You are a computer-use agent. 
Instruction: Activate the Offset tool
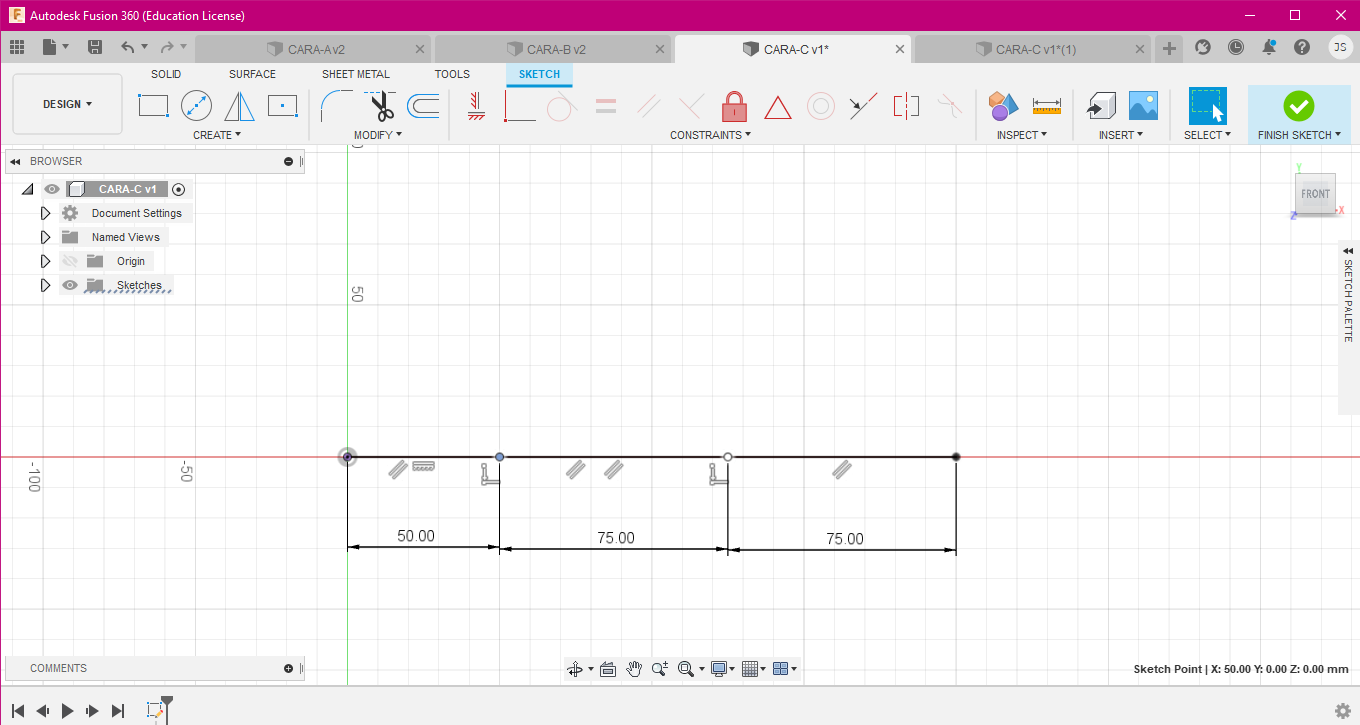[x=423, y=105]
